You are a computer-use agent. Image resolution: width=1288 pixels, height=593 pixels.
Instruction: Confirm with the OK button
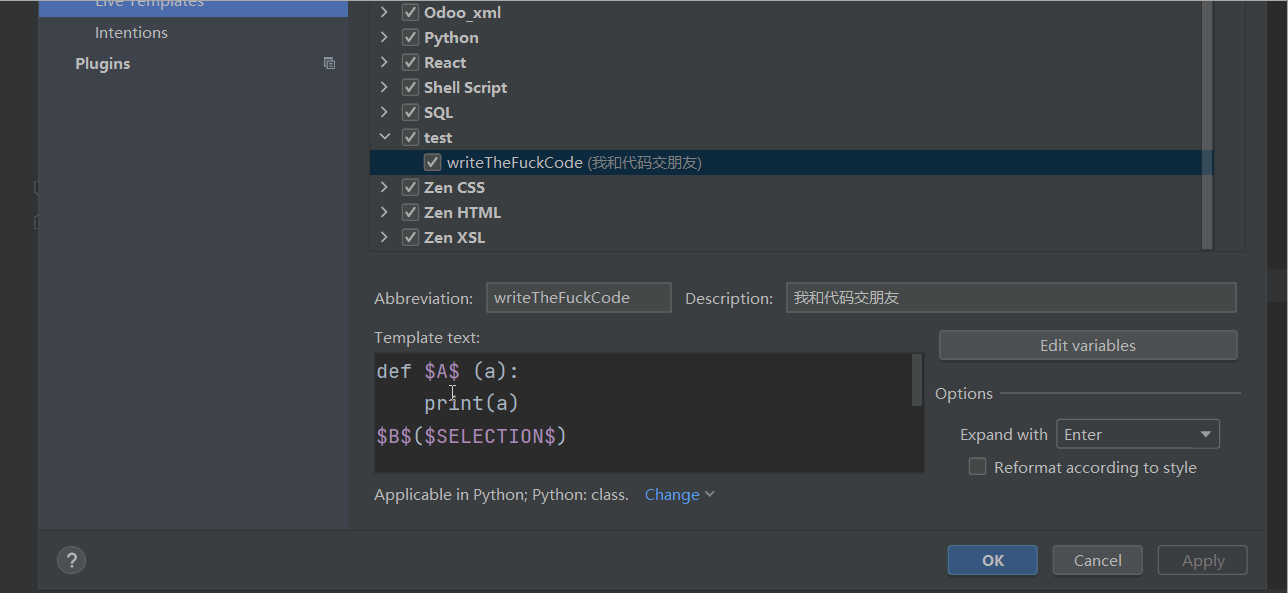pos(993,560)
